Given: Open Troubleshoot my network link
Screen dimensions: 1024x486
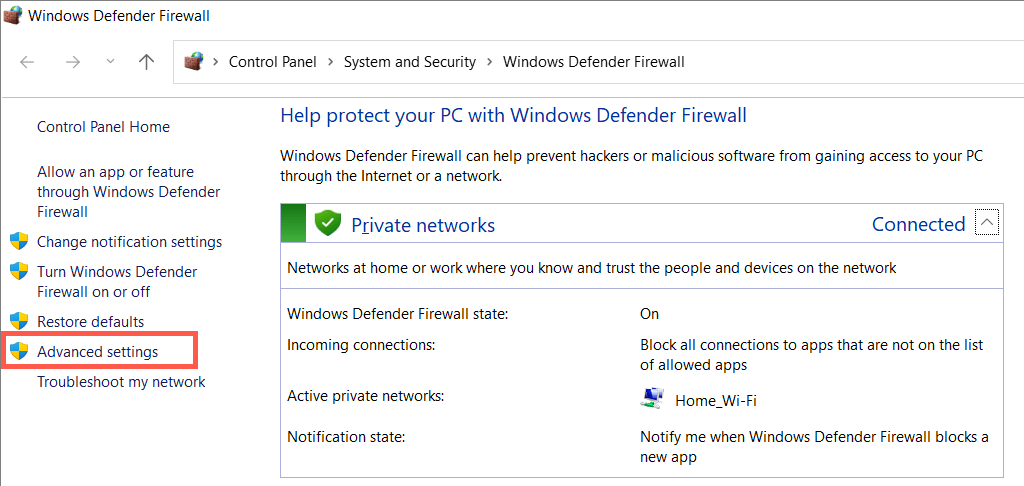Looking at the screenshot, I should coord(121,382).
